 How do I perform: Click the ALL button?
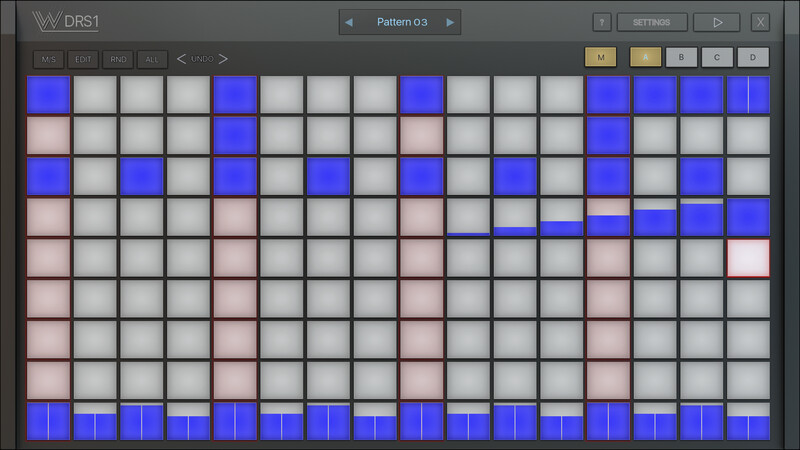pyautogui.click(x=152, y=59)
